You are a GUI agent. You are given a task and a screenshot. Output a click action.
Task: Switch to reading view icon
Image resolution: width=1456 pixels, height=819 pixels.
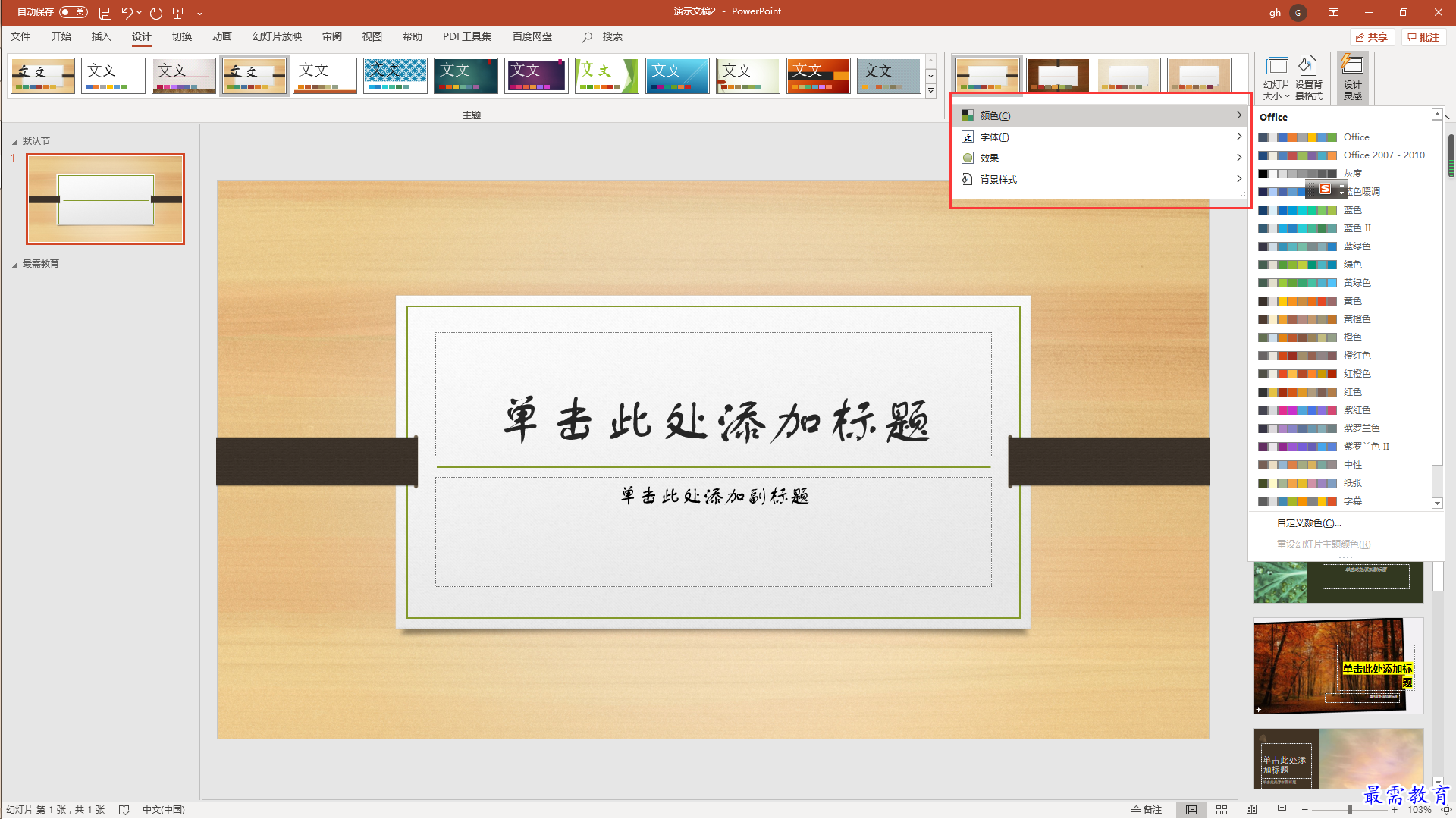1251,810
